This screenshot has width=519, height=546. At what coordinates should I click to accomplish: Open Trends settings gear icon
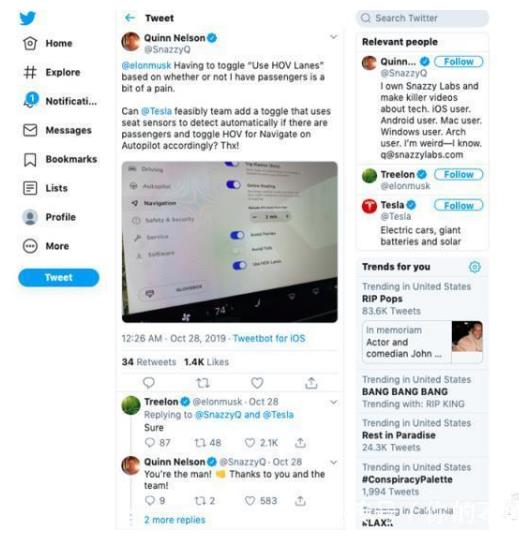coord(474,267)
